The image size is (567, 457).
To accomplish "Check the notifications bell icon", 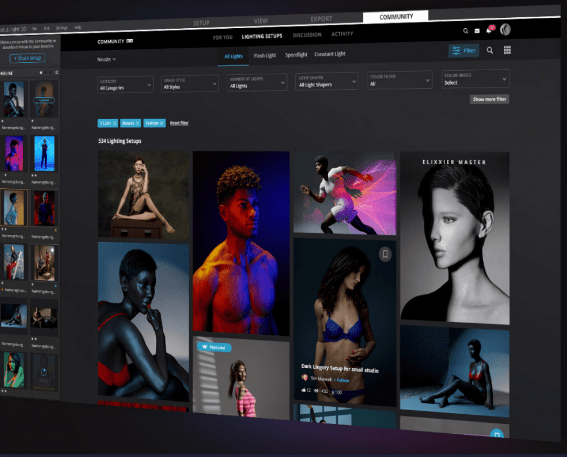I will (x=489, y=30).
